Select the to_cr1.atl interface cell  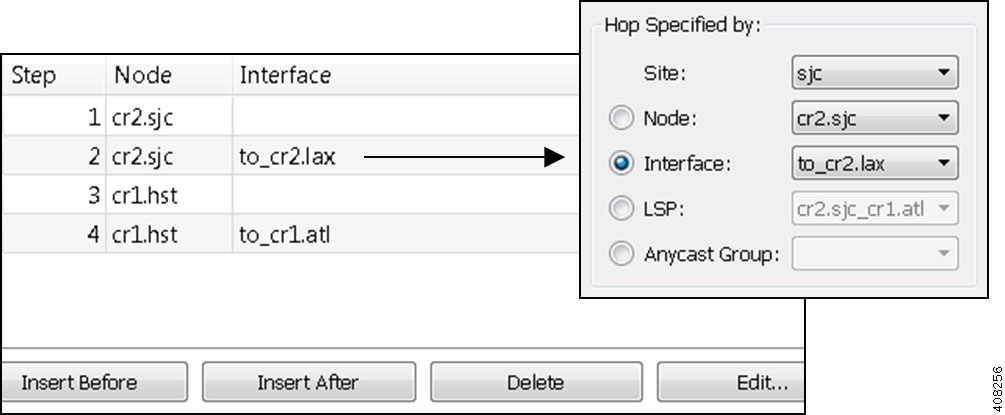pos(283,235)
